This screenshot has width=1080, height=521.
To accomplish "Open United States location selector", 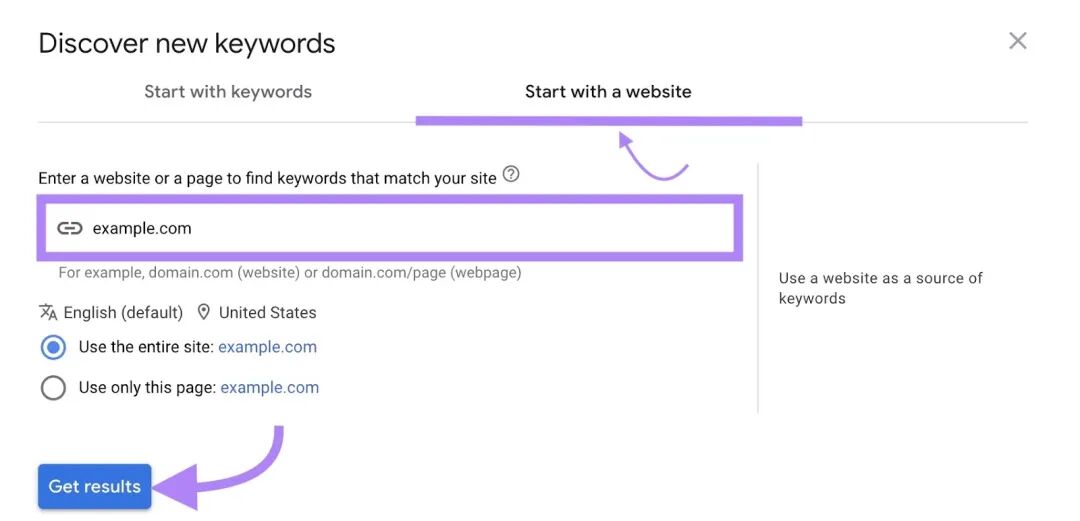I will coord(267,313).
